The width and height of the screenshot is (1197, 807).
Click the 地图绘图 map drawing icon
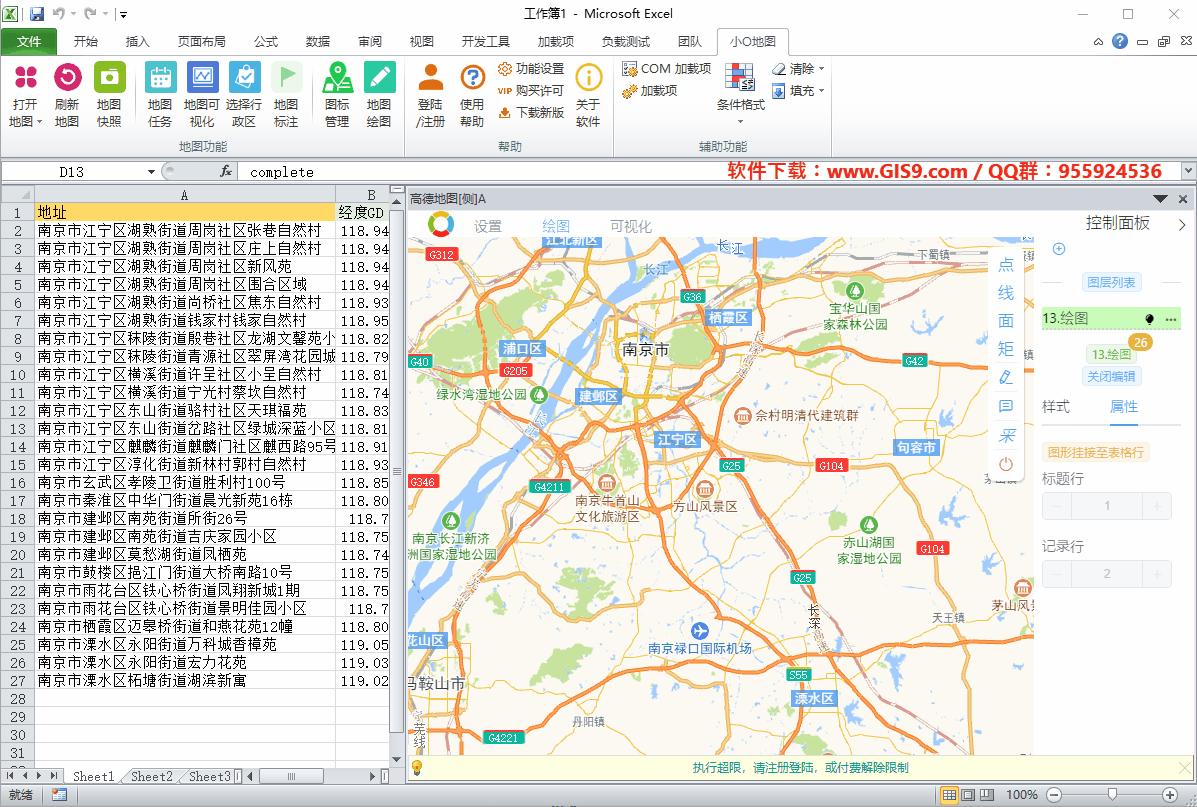click(x=378, y=90)
